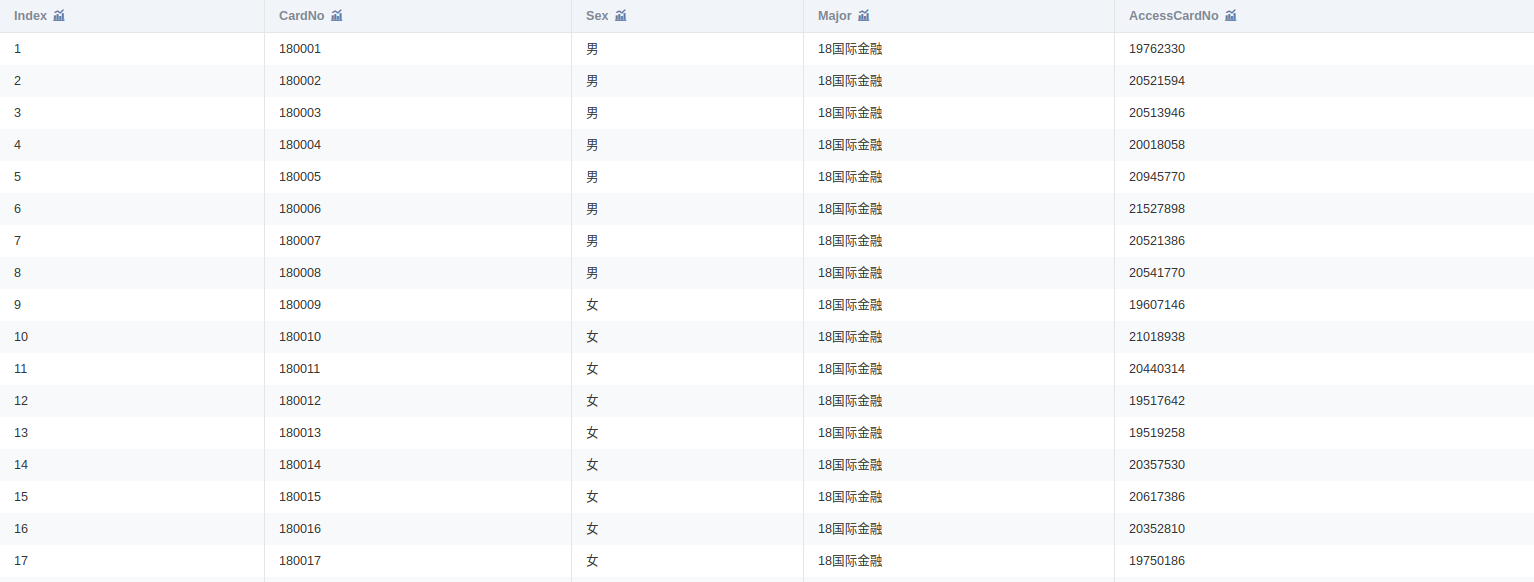The width and height of the screenshot is (1534, 582).
Task: Click AccessCardNo value 20440314
Action: point(1157,369)
